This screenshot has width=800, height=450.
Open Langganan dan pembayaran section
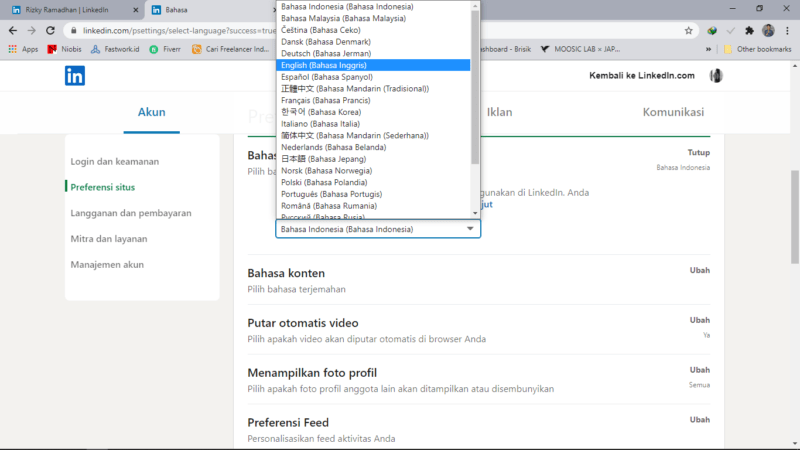pos(131,213)
